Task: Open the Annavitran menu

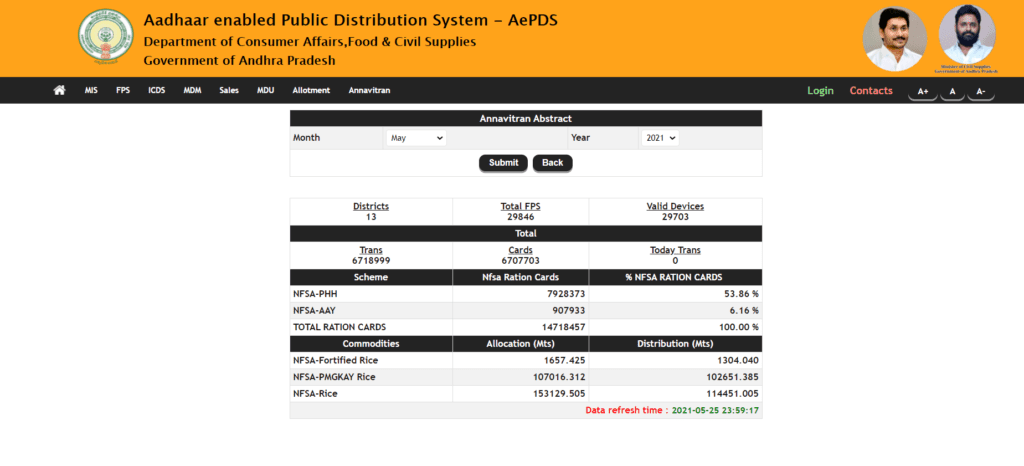Action: 369,91
